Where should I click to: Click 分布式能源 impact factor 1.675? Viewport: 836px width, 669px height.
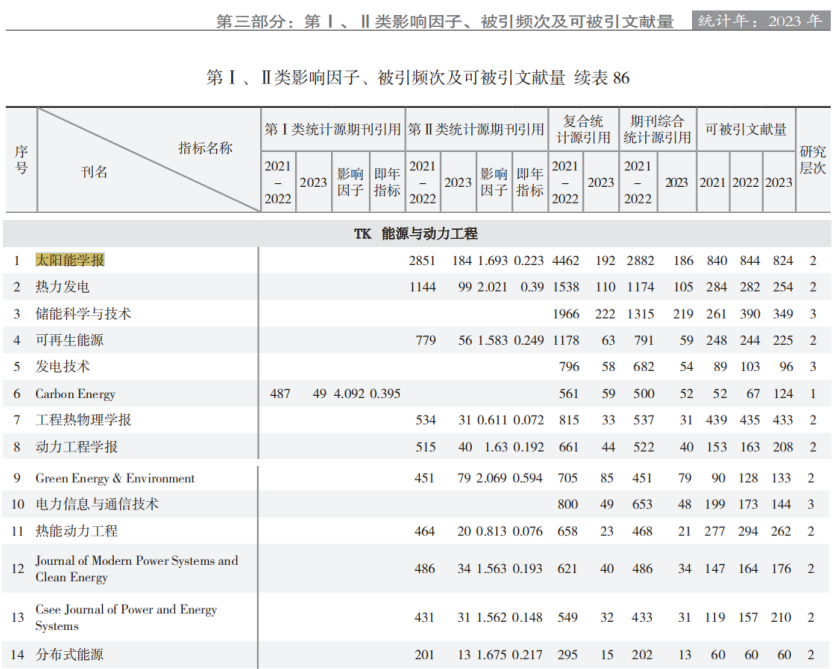pyautogui.click(x=491, y=655)
